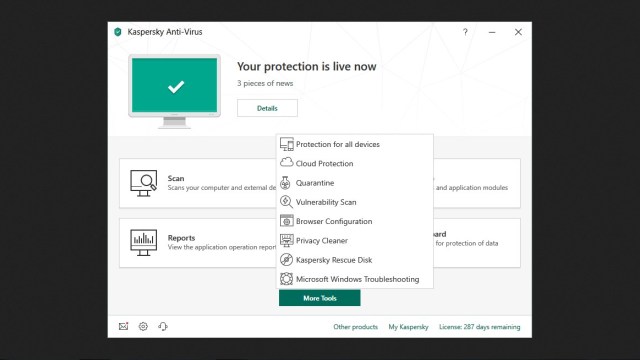Viewport: 640px width, 360px height.
Task: Click the Kaspersky shield logo icon
Action: click(118, 32)
